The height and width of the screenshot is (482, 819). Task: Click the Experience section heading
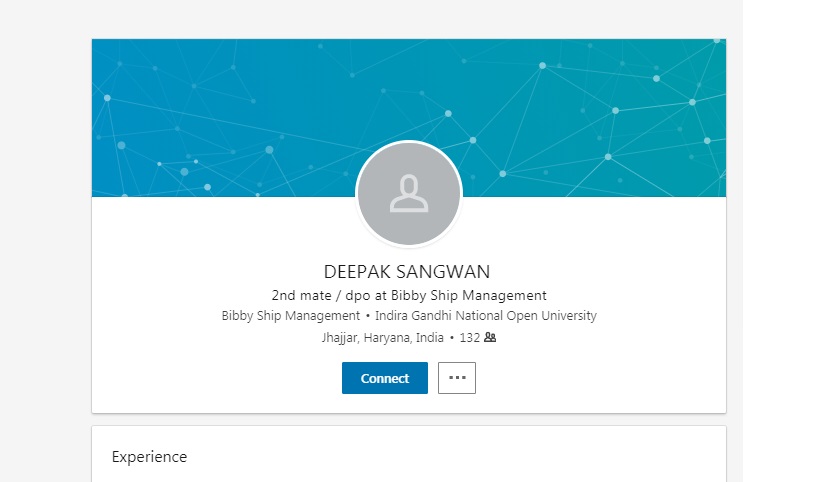tap(149, 457)
